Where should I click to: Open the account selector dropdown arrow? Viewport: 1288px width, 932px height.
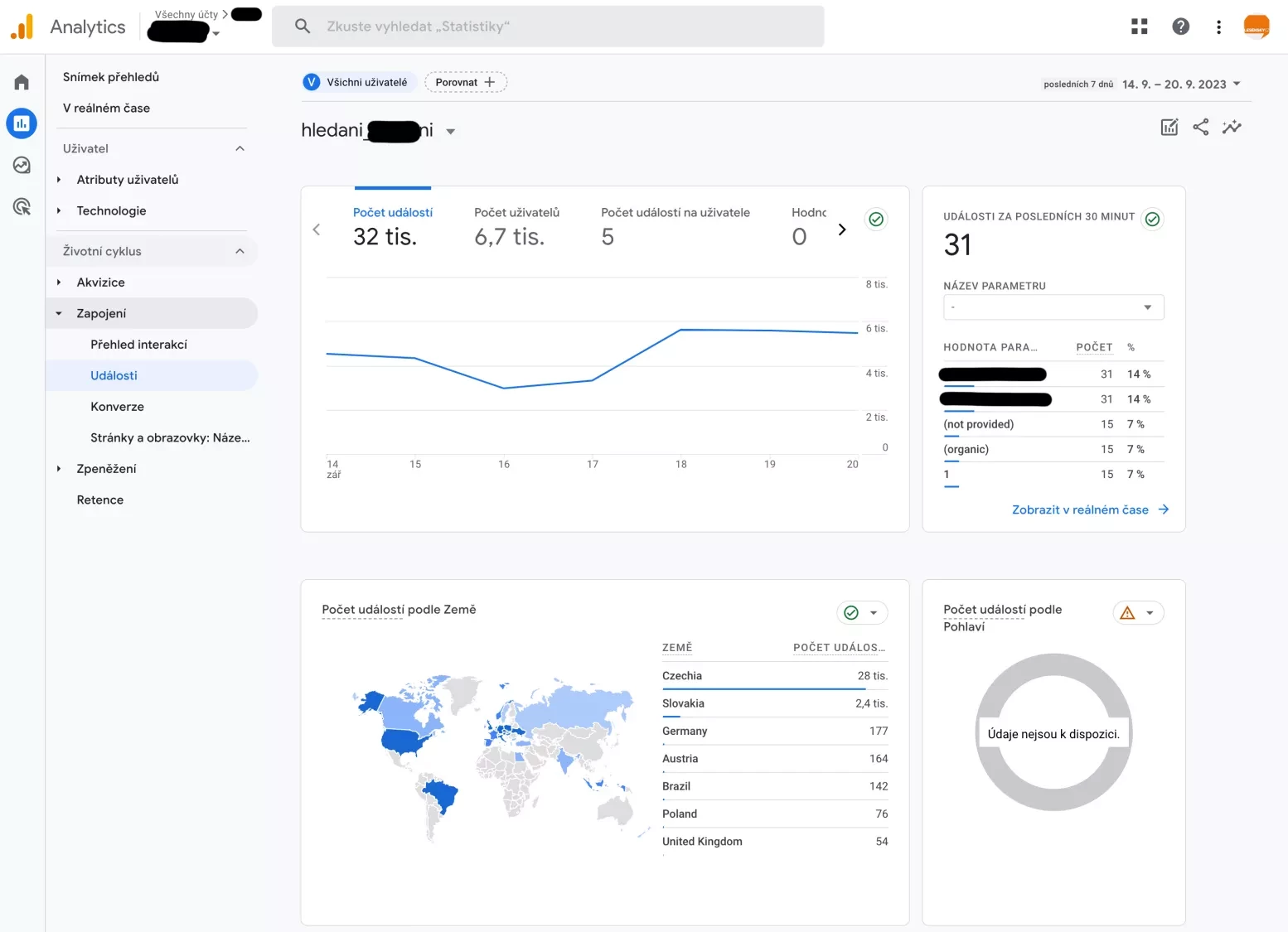click(x=216, y=34)
